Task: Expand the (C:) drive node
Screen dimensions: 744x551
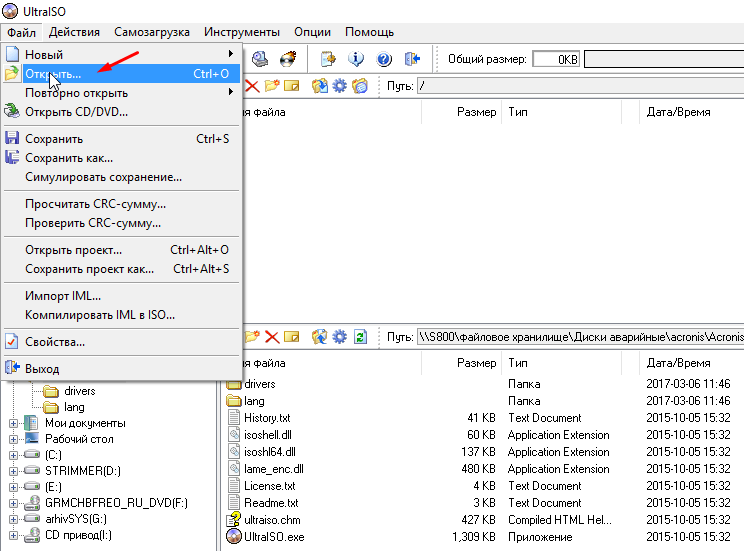Action: pyautogui.click(x=13, y=455)
